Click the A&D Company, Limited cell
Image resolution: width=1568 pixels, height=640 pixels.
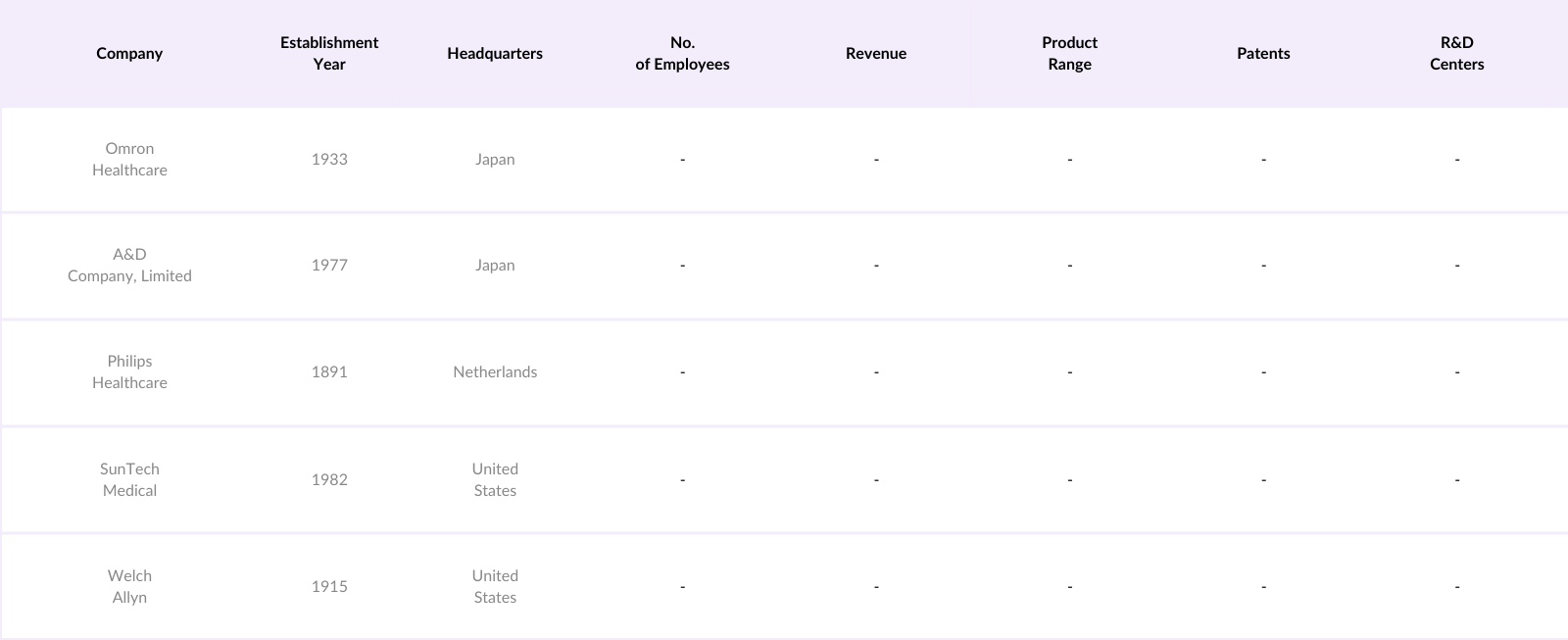(129, 266)
